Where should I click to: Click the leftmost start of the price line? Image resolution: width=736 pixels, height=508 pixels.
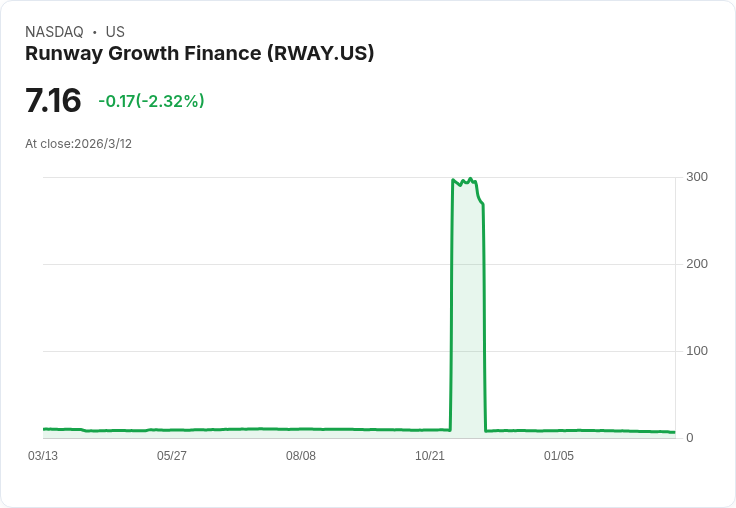pos(44,429)
